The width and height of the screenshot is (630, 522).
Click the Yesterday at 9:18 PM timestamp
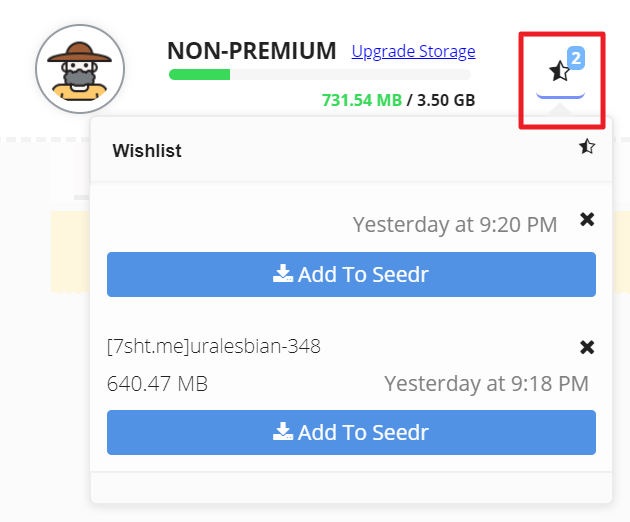coord(486,383)
